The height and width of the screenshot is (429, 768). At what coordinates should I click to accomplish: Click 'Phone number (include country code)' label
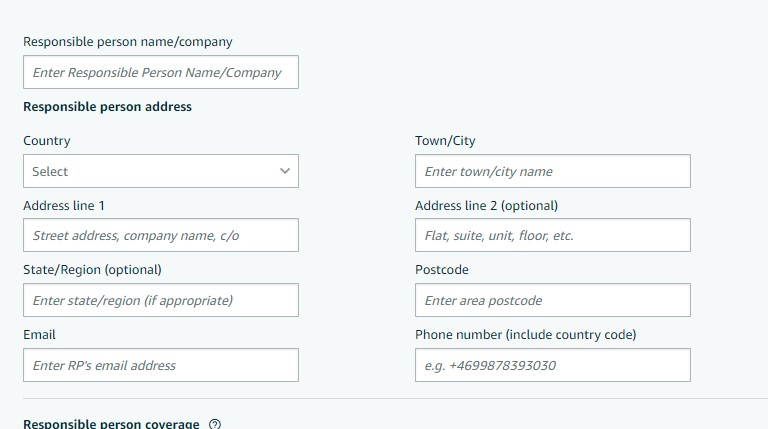tap(525, 335)
